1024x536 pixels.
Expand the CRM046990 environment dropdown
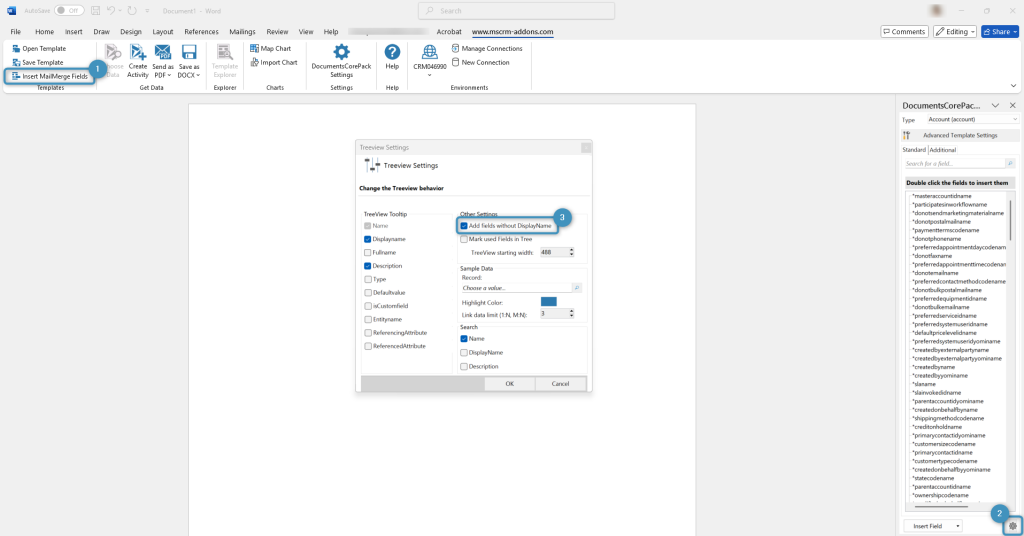[x=430, y=75]
